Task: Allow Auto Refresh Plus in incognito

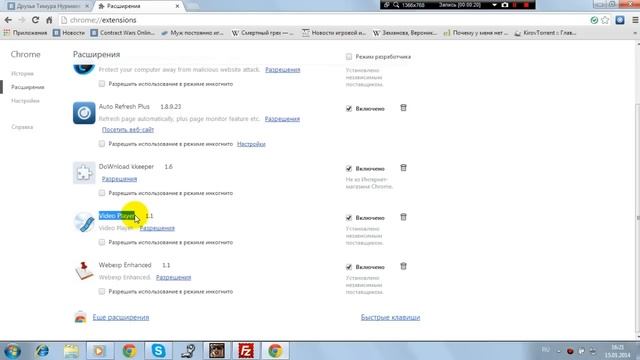Action: (102, 144)
